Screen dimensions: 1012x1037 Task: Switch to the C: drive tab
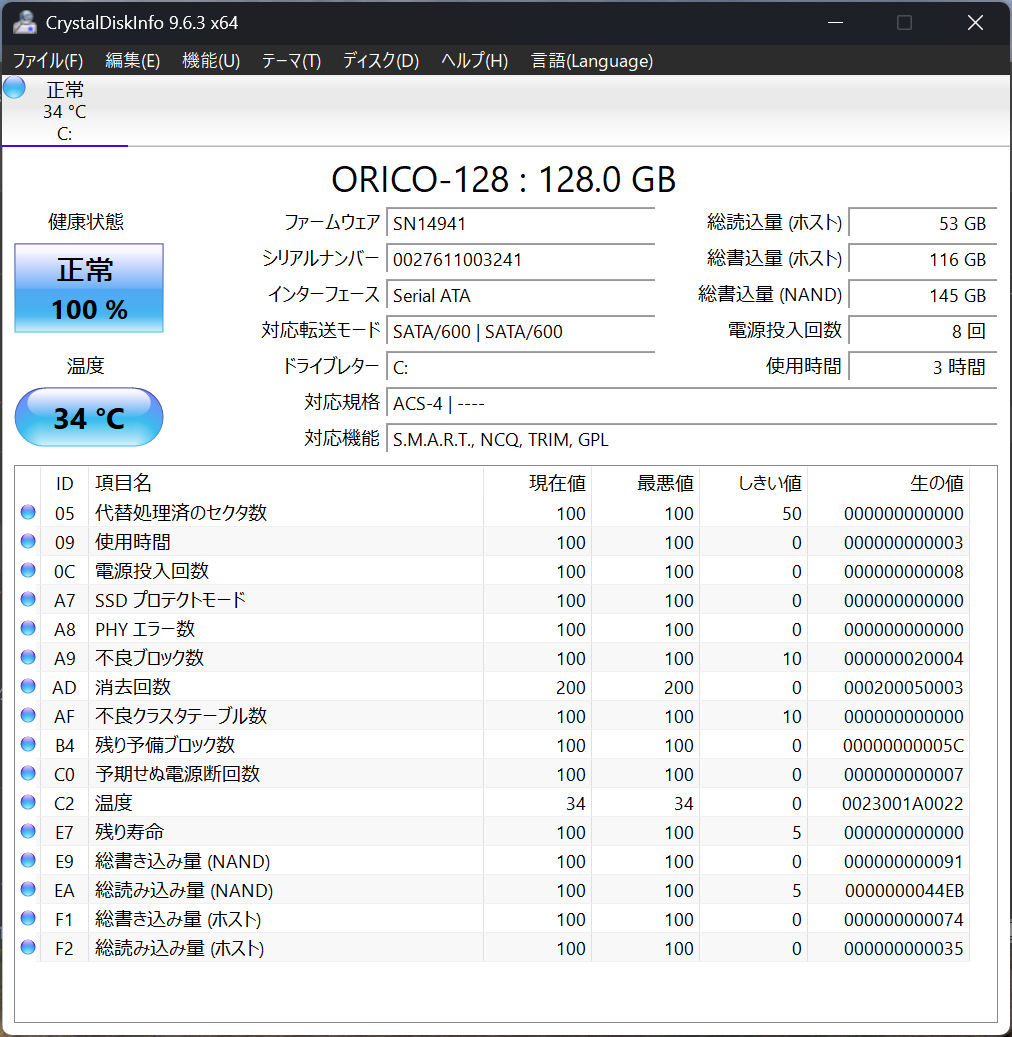pyautogui.click(x=64, y=110)
